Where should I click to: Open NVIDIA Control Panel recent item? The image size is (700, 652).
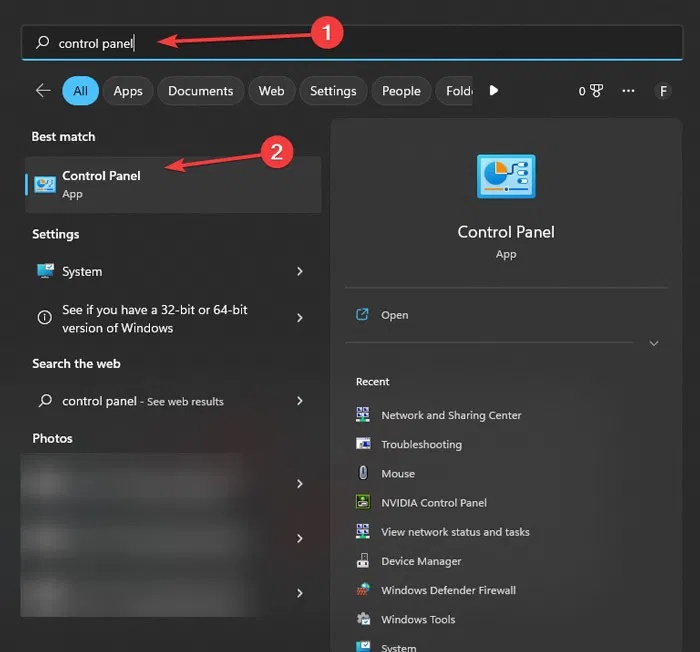(x=434, y=503)
